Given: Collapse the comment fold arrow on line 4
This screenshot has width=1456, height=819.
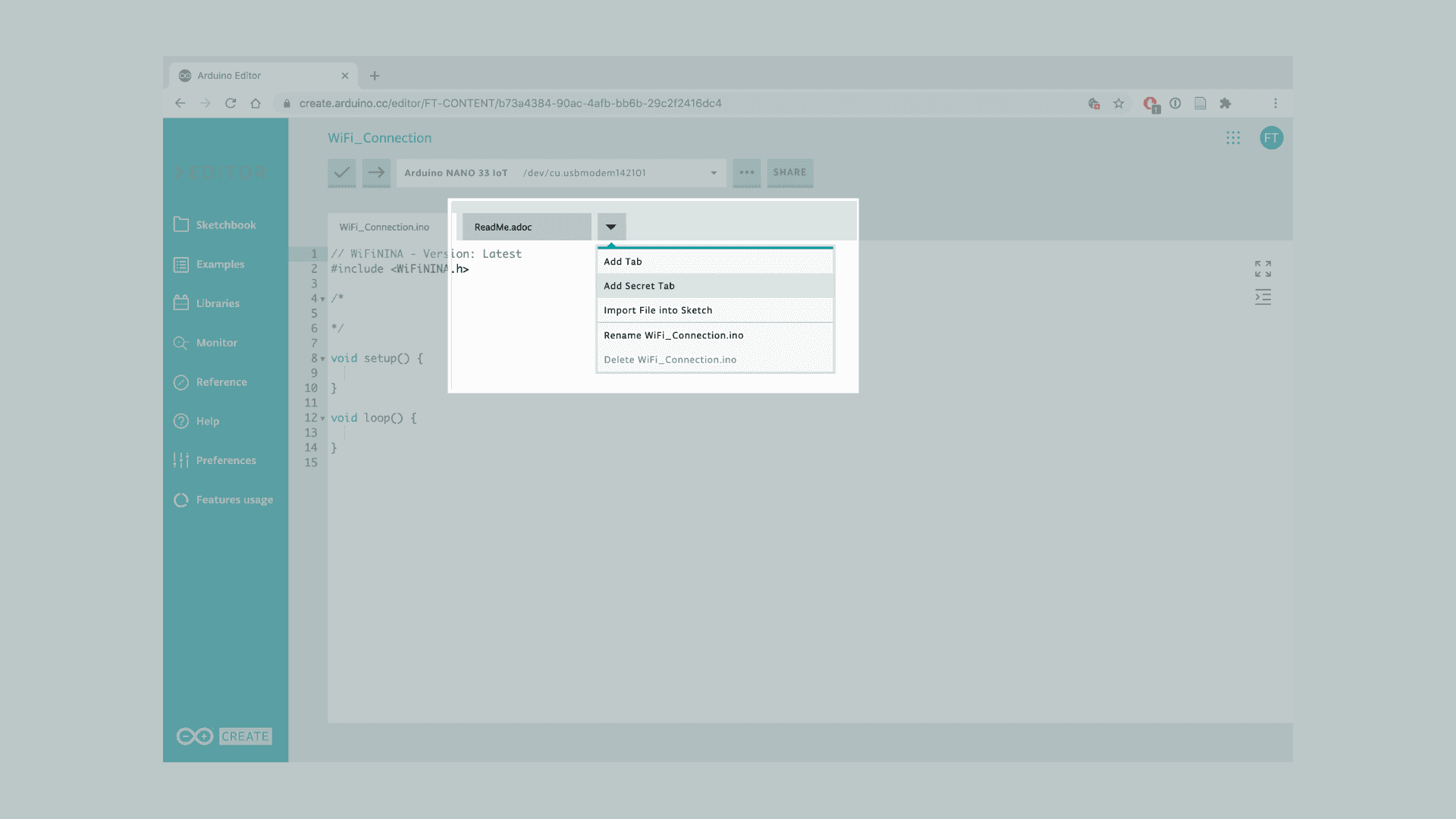Looking at the screenshot, I should click(323, 299).
